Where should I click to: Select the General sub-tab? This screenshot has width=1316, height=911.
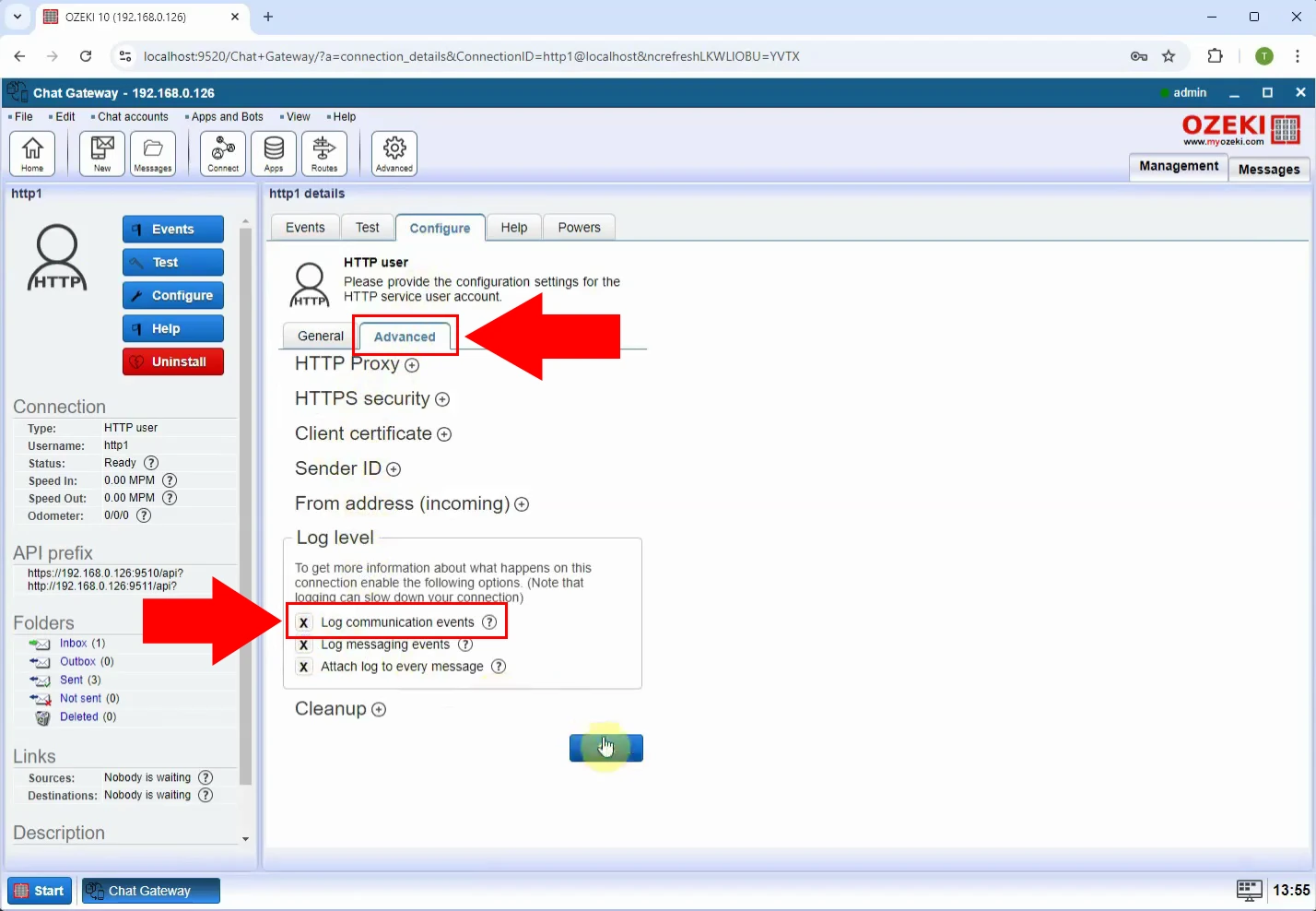click(x=321, y=337)
